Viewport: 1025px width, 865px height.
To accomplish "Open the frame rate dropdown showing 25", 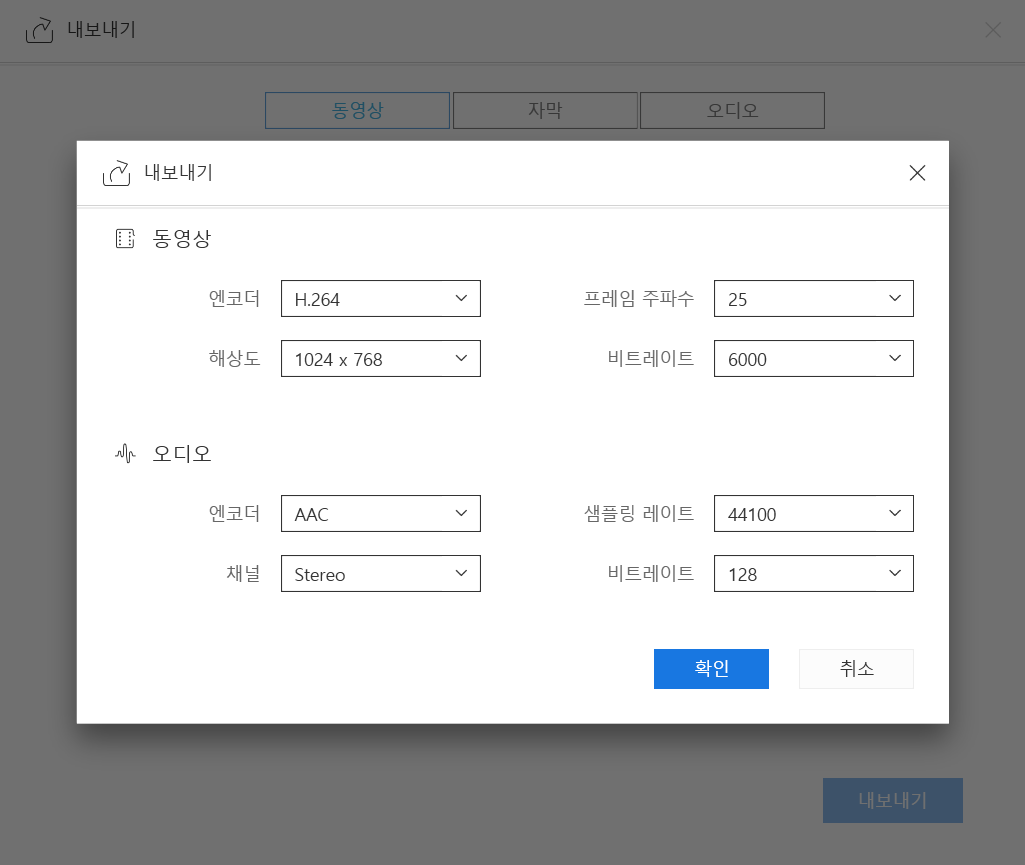I will 813,298.
